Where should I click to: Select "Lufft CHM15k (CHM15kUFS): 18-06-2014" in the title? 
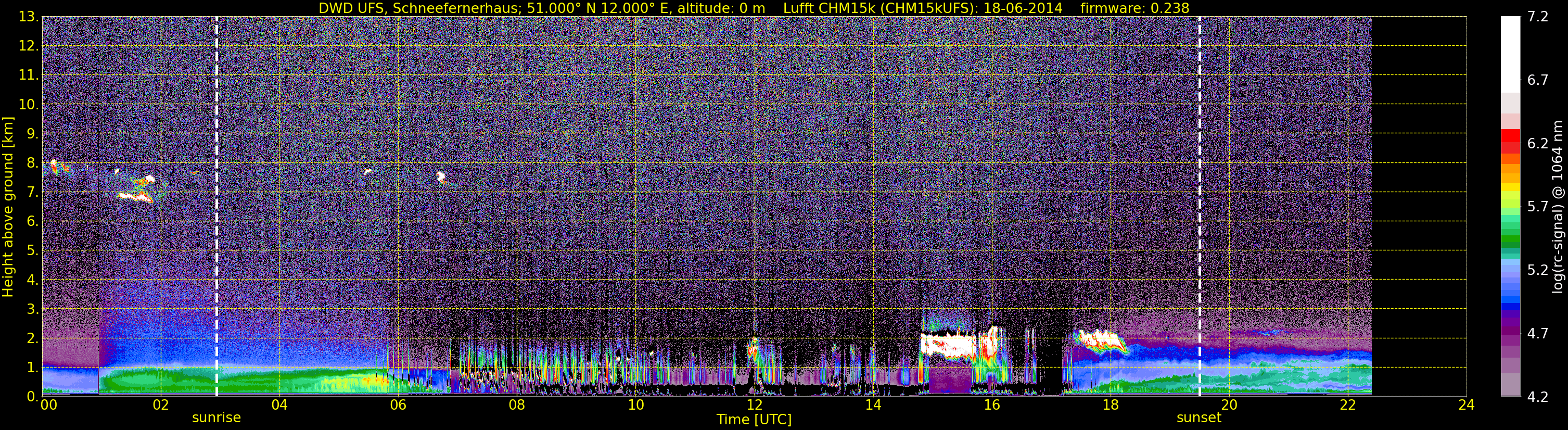(923, 8)
